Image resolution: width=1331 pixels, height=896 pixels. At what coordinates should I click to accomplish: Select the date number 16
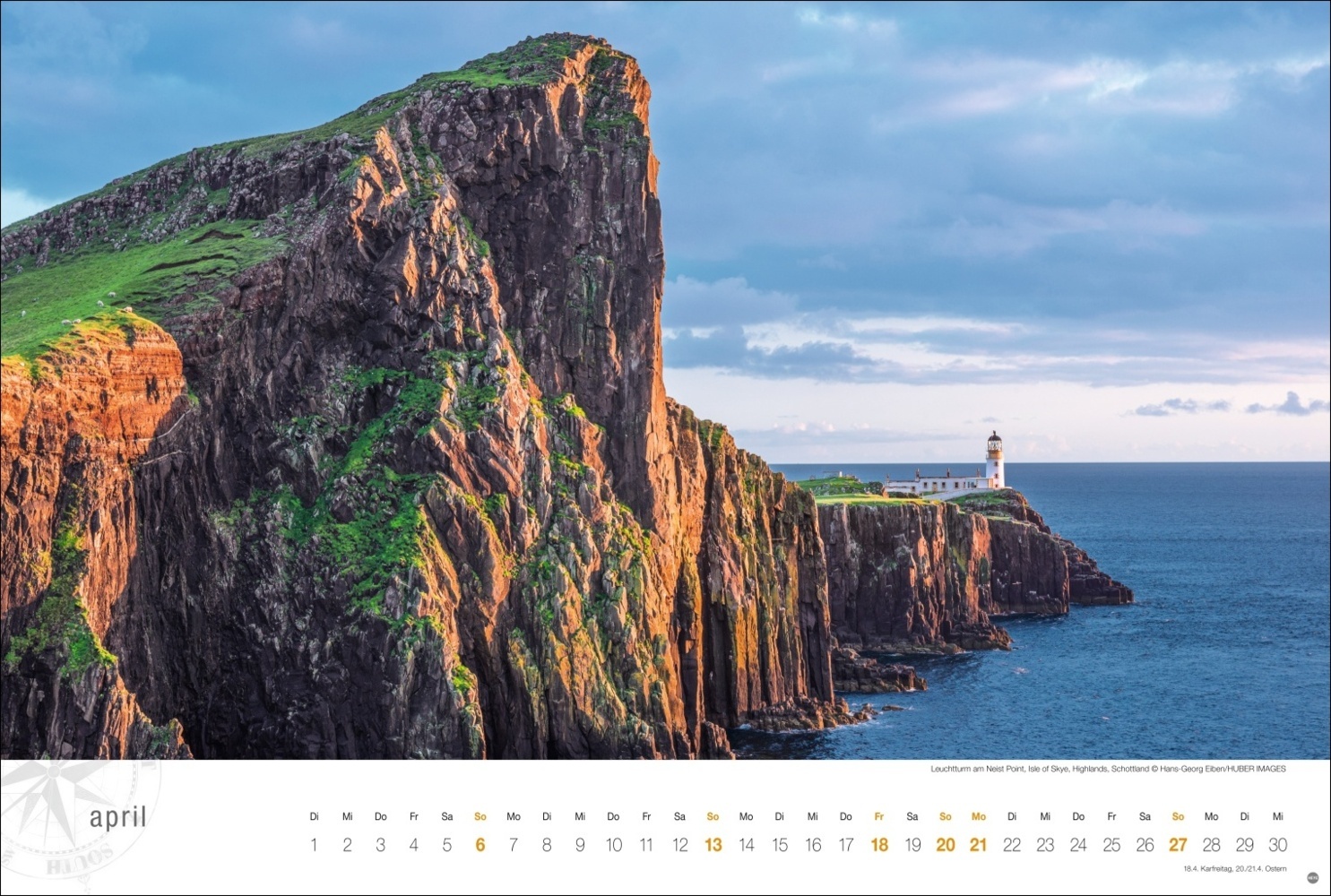(x=812, y=845)
